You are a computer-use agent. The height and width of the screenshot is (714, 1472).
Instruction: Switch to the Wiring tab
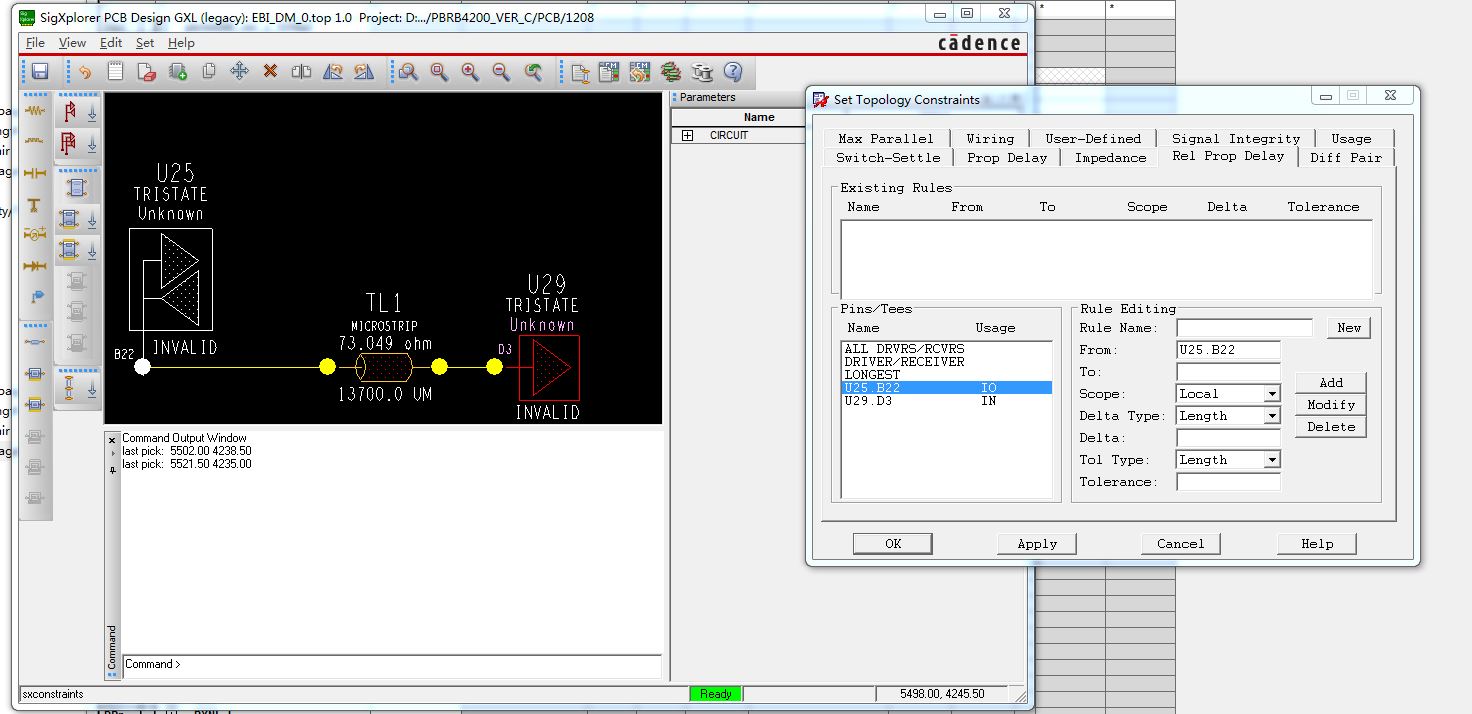pos(990,139)
